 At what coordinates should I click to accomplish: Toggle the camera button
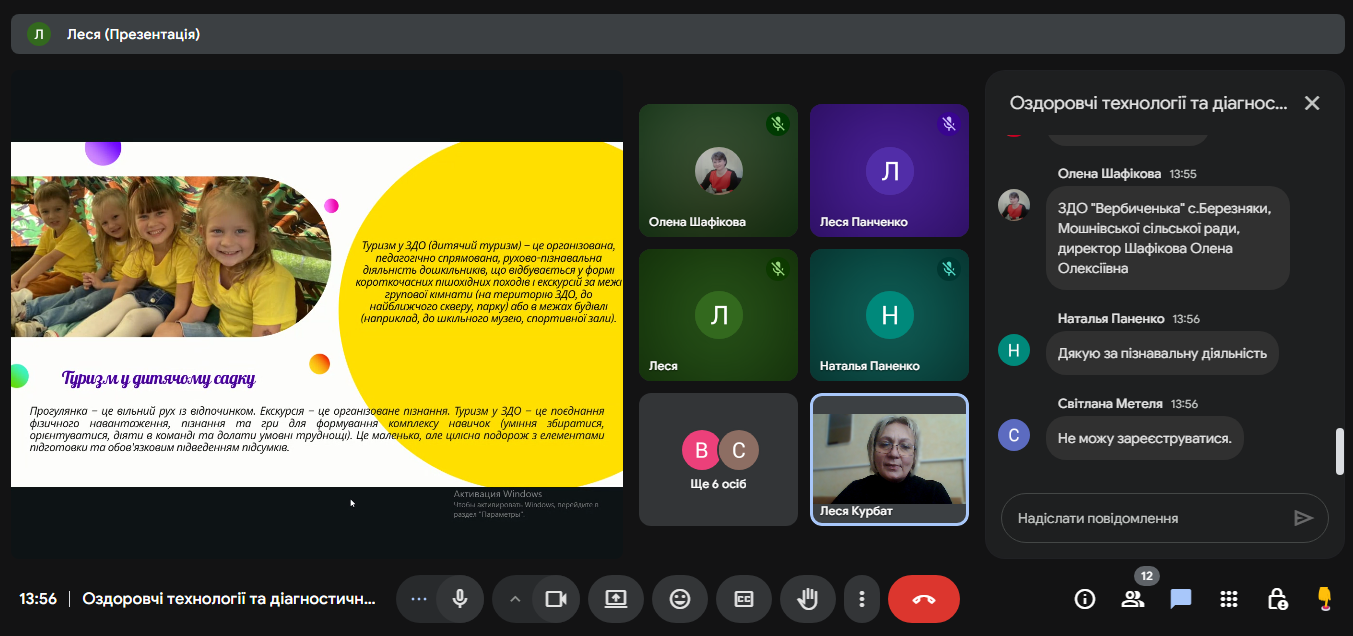(x=555, y=599)
